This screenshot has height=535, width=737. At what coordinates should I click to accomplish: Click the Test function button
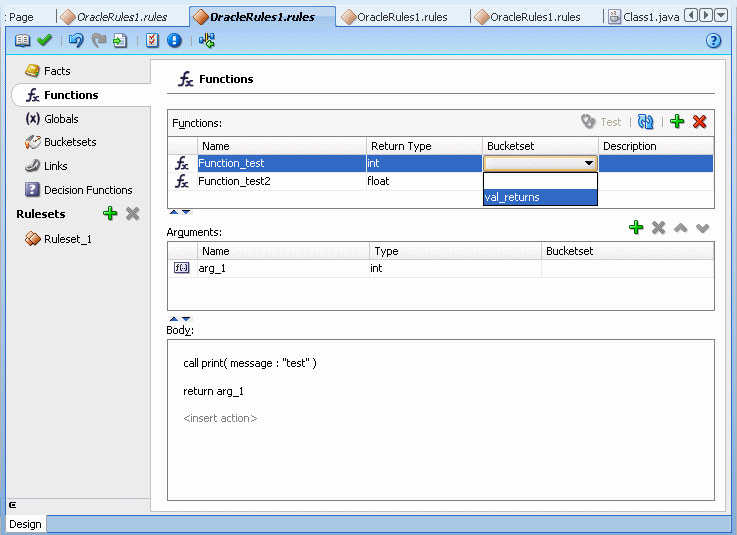(x=601, y=122)
